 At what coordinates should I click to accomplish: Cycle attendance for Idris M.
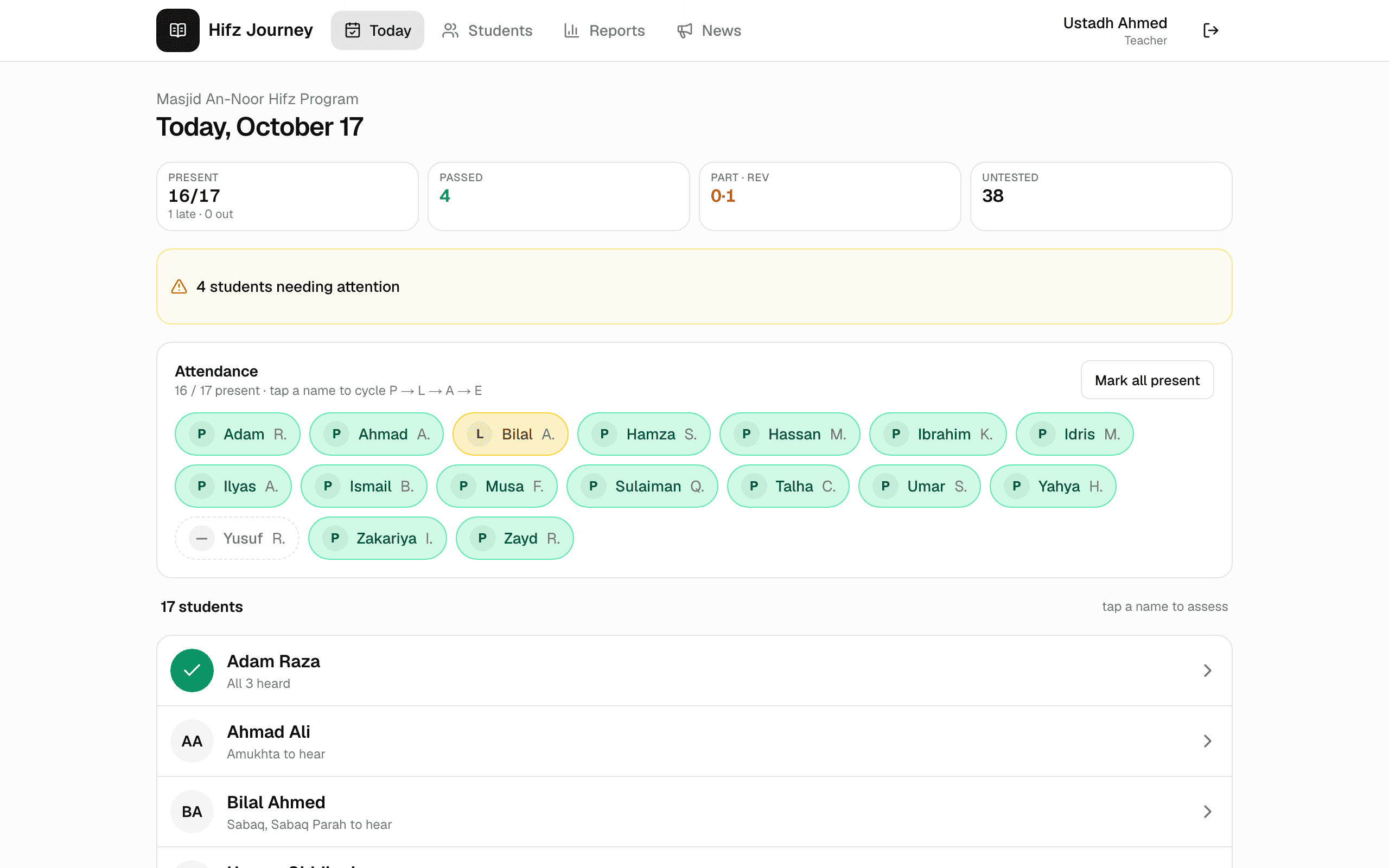tap(1074, 434)
